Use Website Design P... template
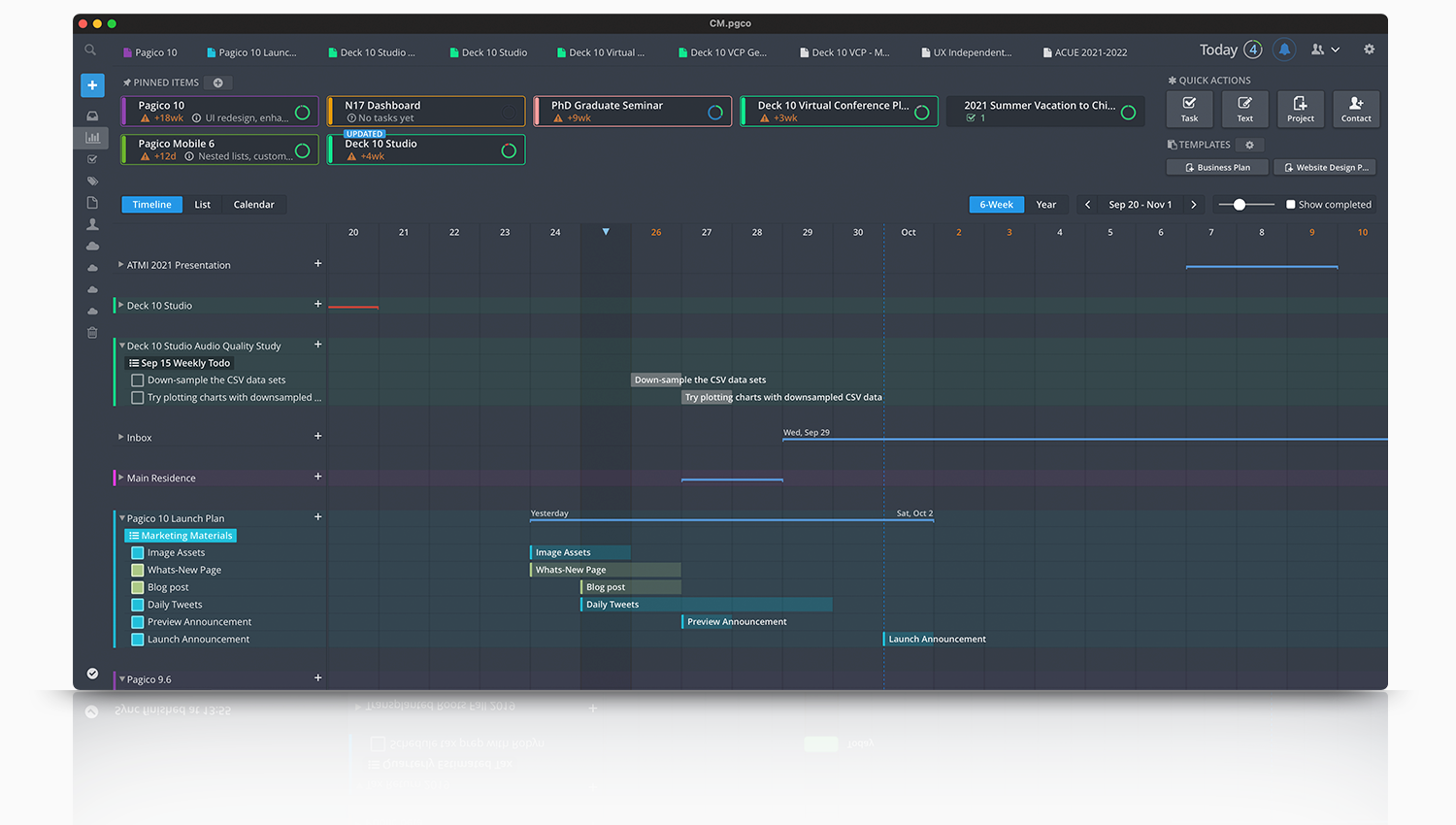This screenshot has height=825, width=1456. [1325, 168]
